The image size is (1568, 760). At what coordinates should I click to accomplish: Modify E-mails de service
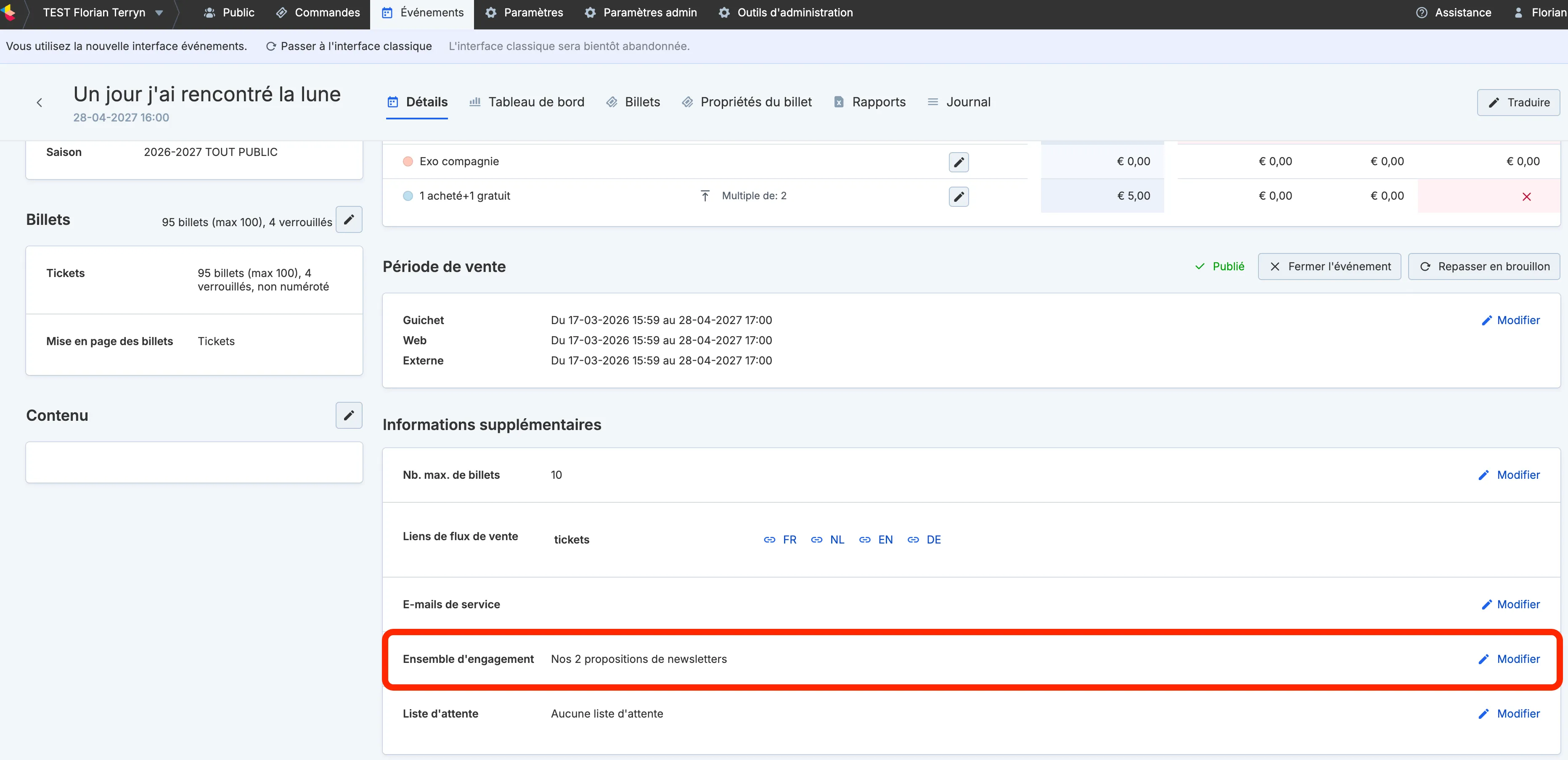click(1510, 604)
